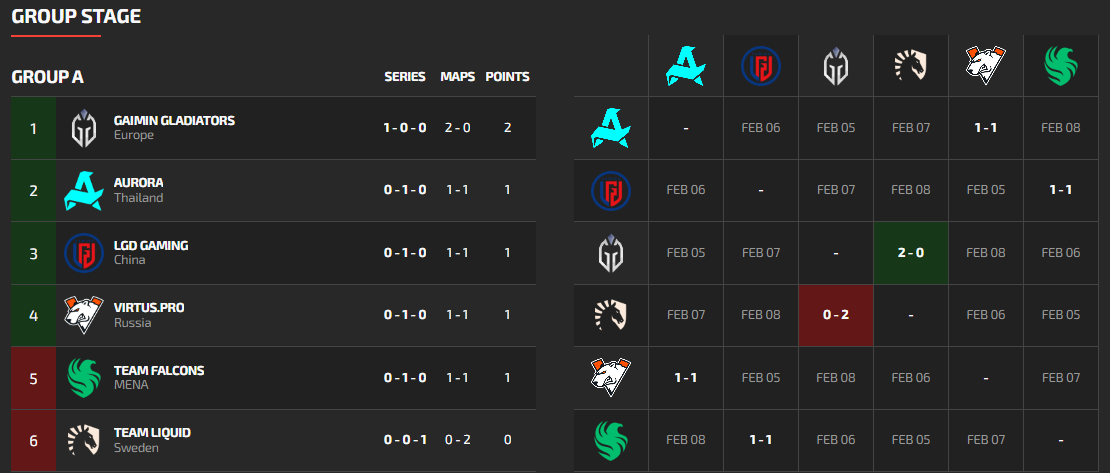Viewport: 1110px width, 473px height.
Task: Open the TEAM LIQUID team name link
Action: pos(152,432)
